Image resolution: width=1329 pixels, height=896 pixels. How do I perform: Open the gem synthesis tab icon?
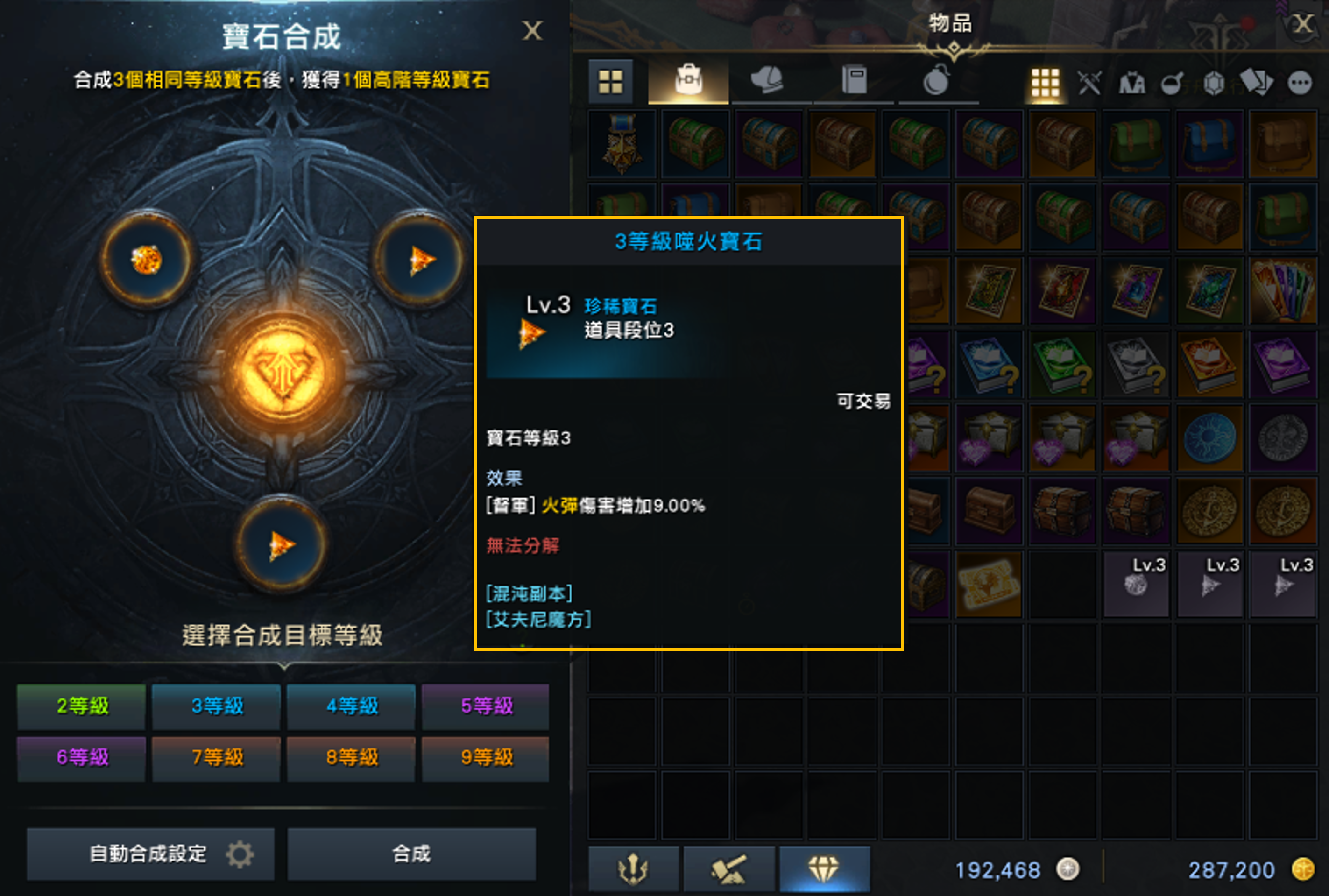coord(824,868)
